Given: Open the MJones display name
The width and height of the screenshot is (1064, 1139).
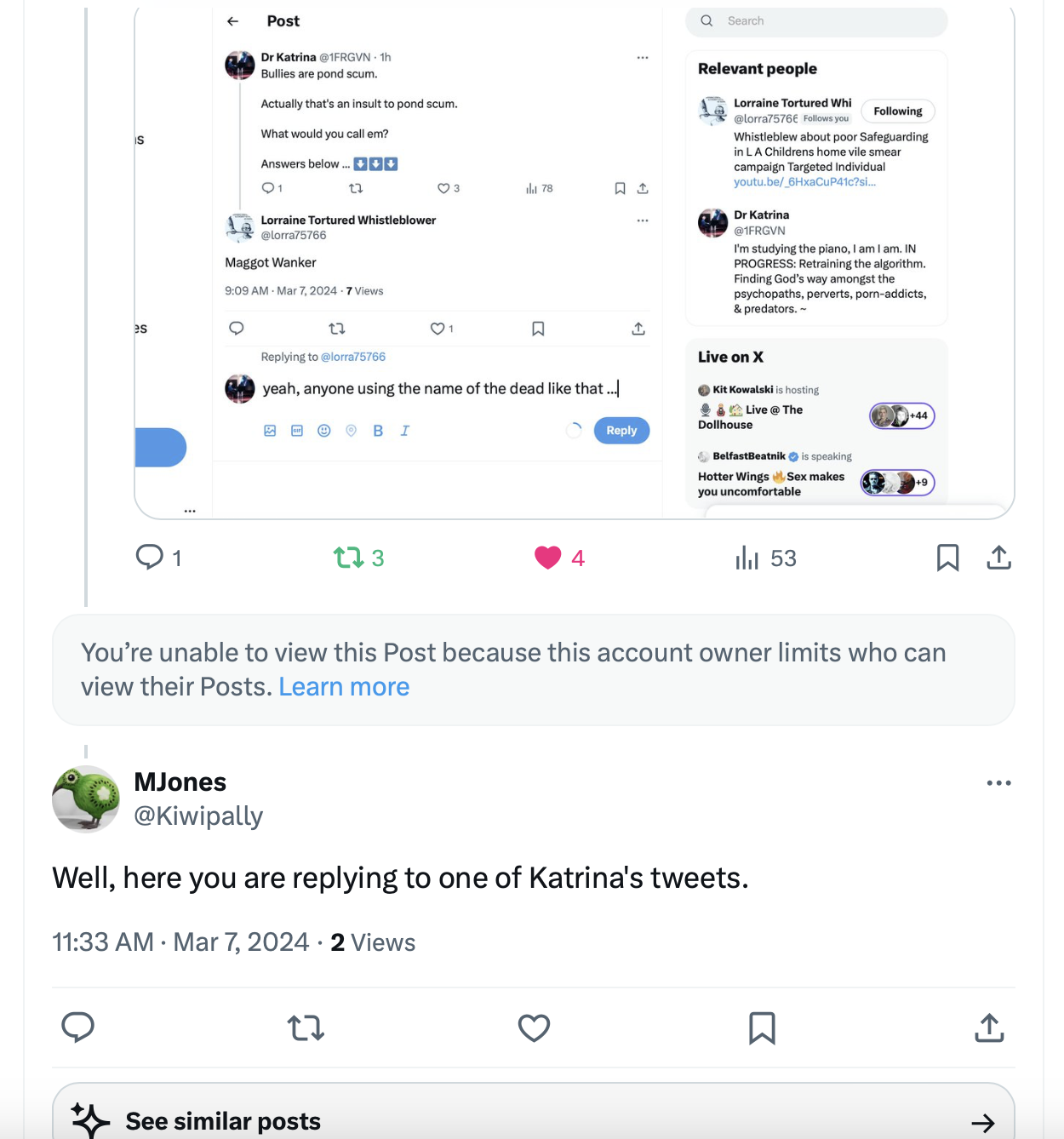Looking at the screenshot, I should tap(180, 781).
